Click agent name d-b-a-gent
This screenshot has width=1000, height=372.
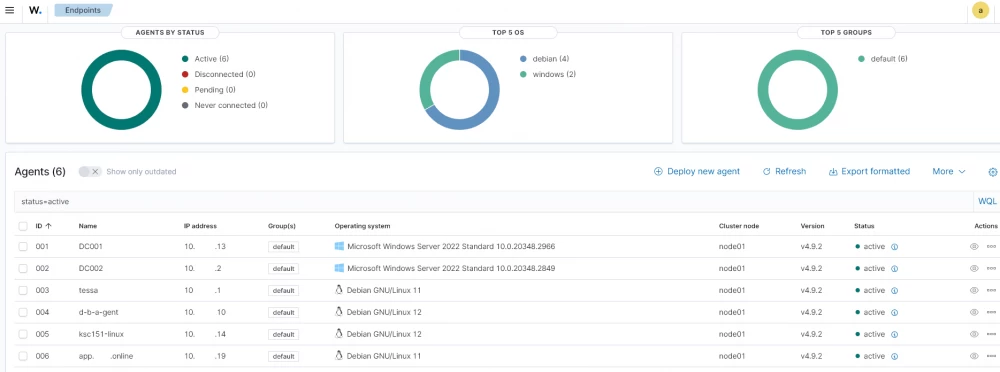[98, 313]
